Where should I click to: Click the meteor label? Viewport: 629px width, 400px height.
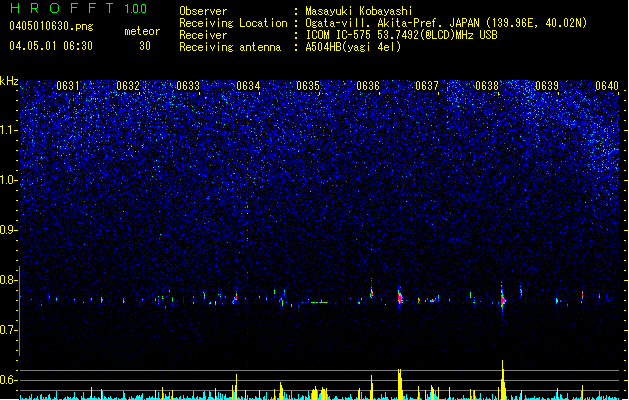(x=142, y=31)
